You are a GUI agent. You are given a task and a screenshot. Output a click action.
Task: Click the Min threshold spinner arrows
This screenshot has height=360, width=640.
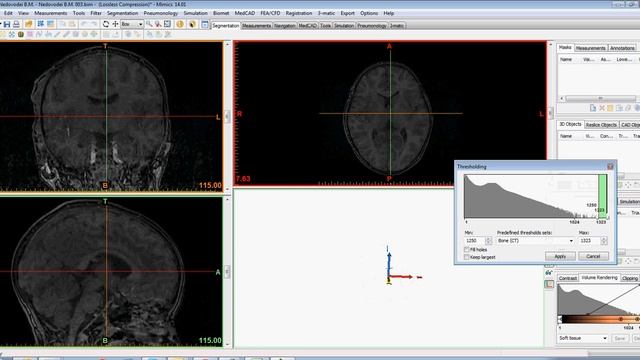[488, 241]
